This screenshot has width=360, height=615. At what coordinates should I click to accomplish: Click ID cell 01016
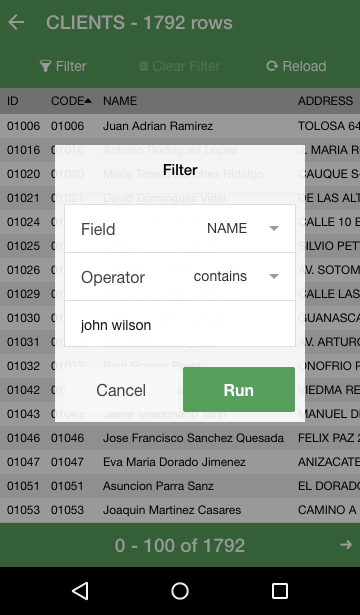click(24, 150)
